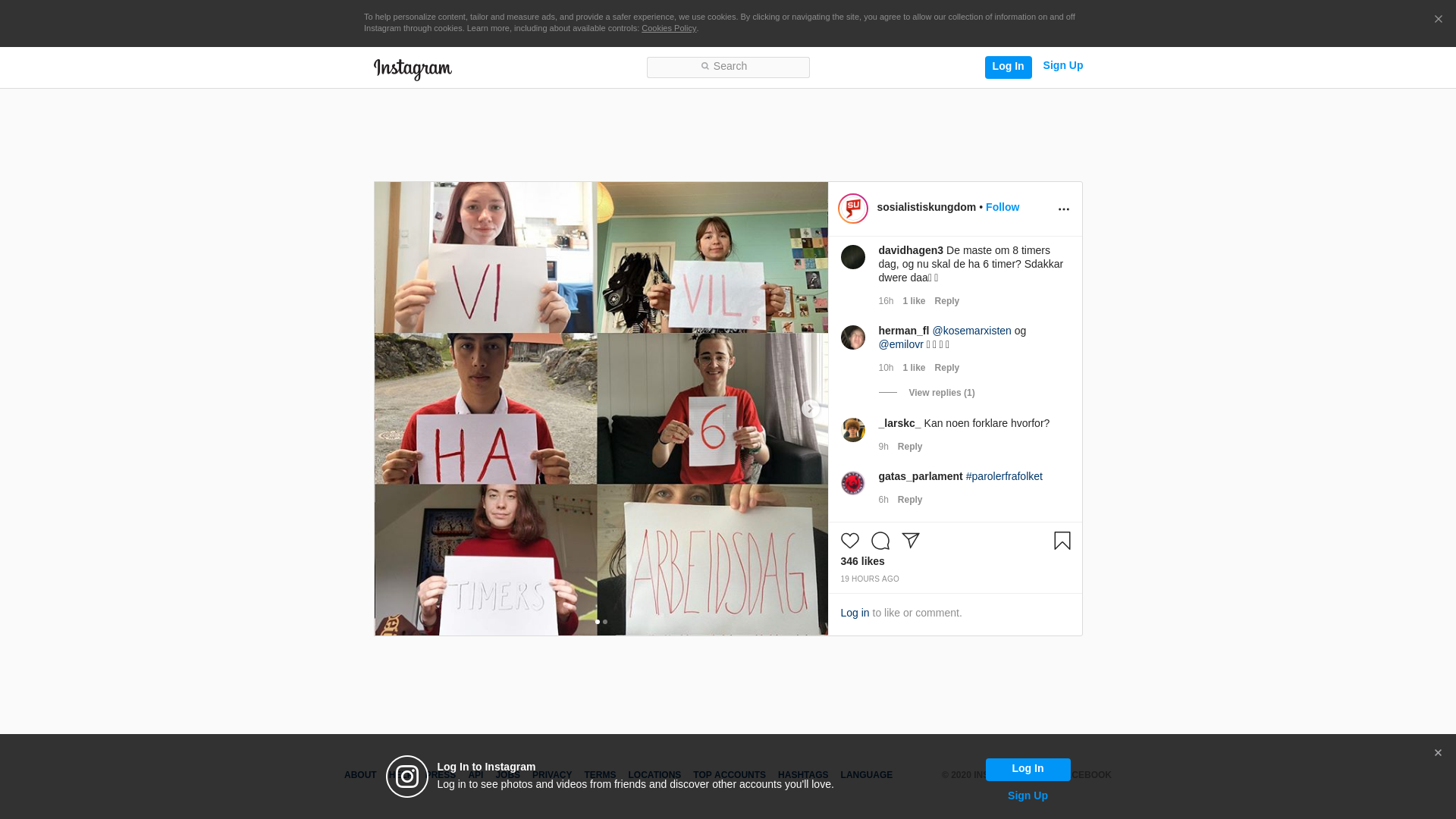
Task: Open the @kosemarxisten mention
Action: click(971, 331)
